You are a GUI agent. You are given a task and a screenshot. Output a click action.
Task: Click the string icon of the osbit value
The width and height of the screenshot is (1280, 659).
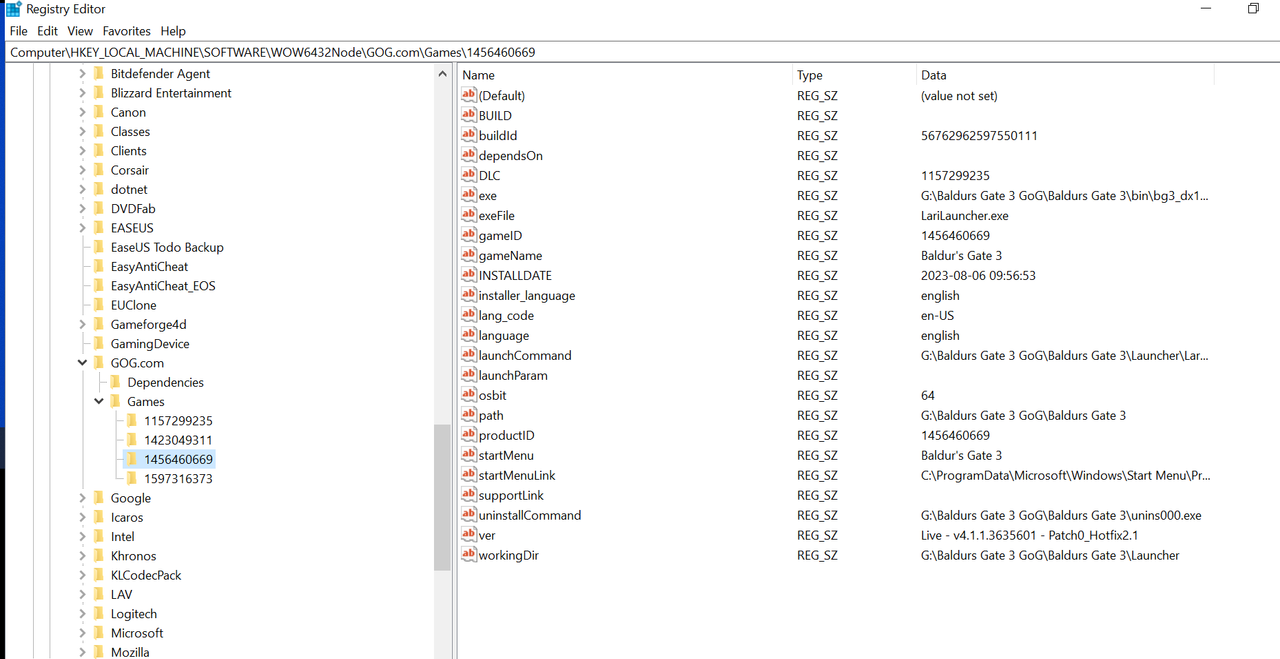point(469,395)
